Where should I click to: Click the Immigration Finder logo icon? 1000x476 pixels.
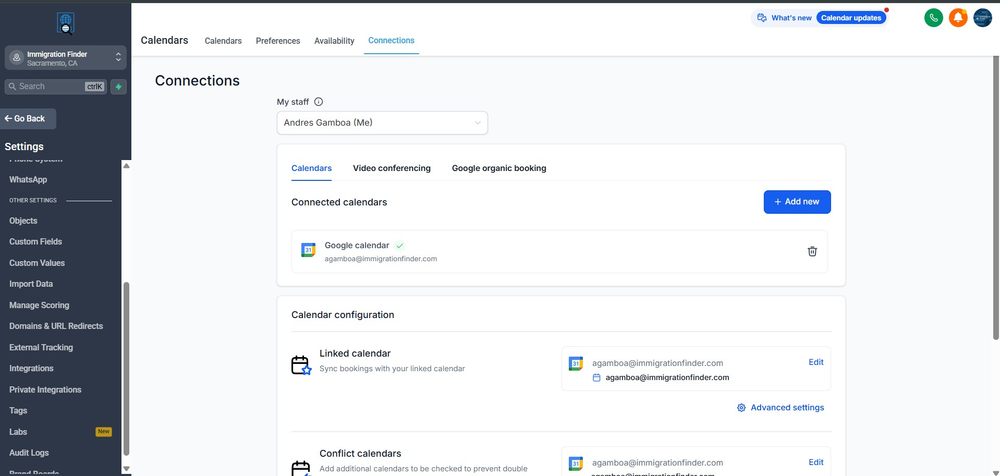coord(65,23)
